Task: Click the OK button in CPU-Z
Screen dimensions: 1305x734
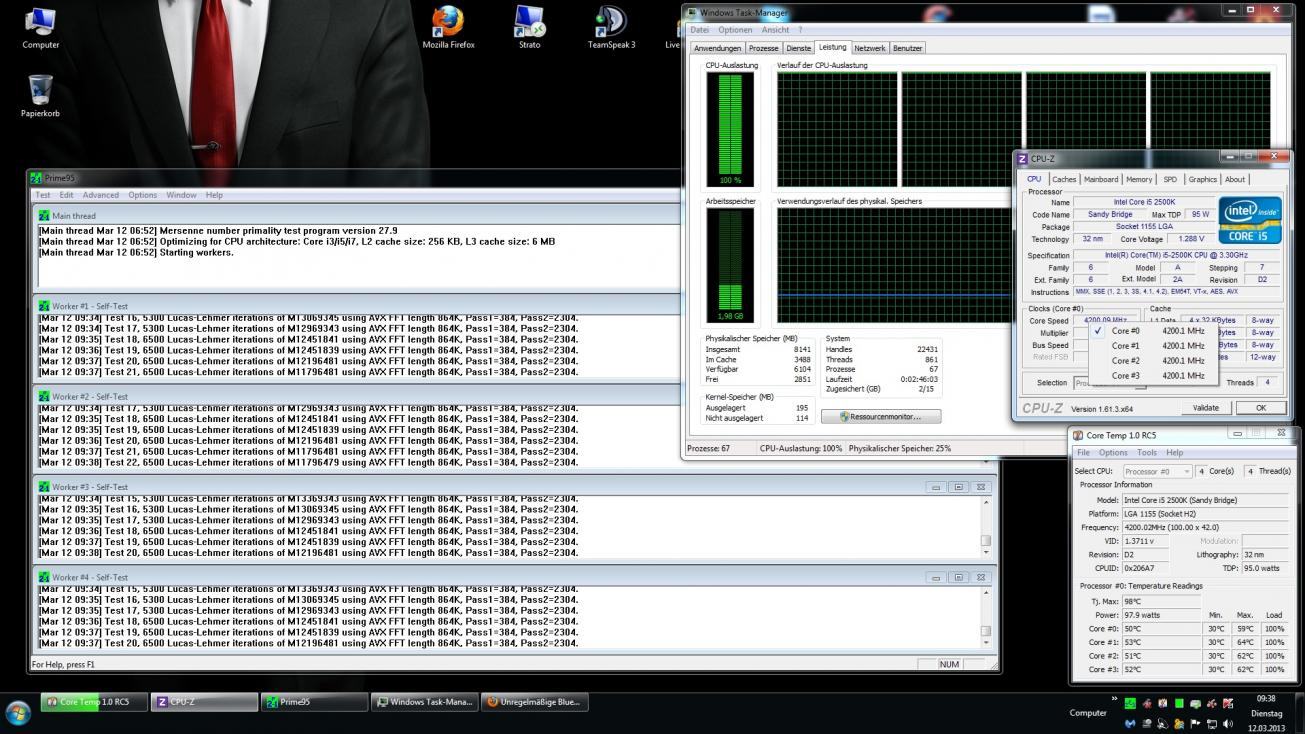Action: pyautogui.click(x=1261, y=408)
